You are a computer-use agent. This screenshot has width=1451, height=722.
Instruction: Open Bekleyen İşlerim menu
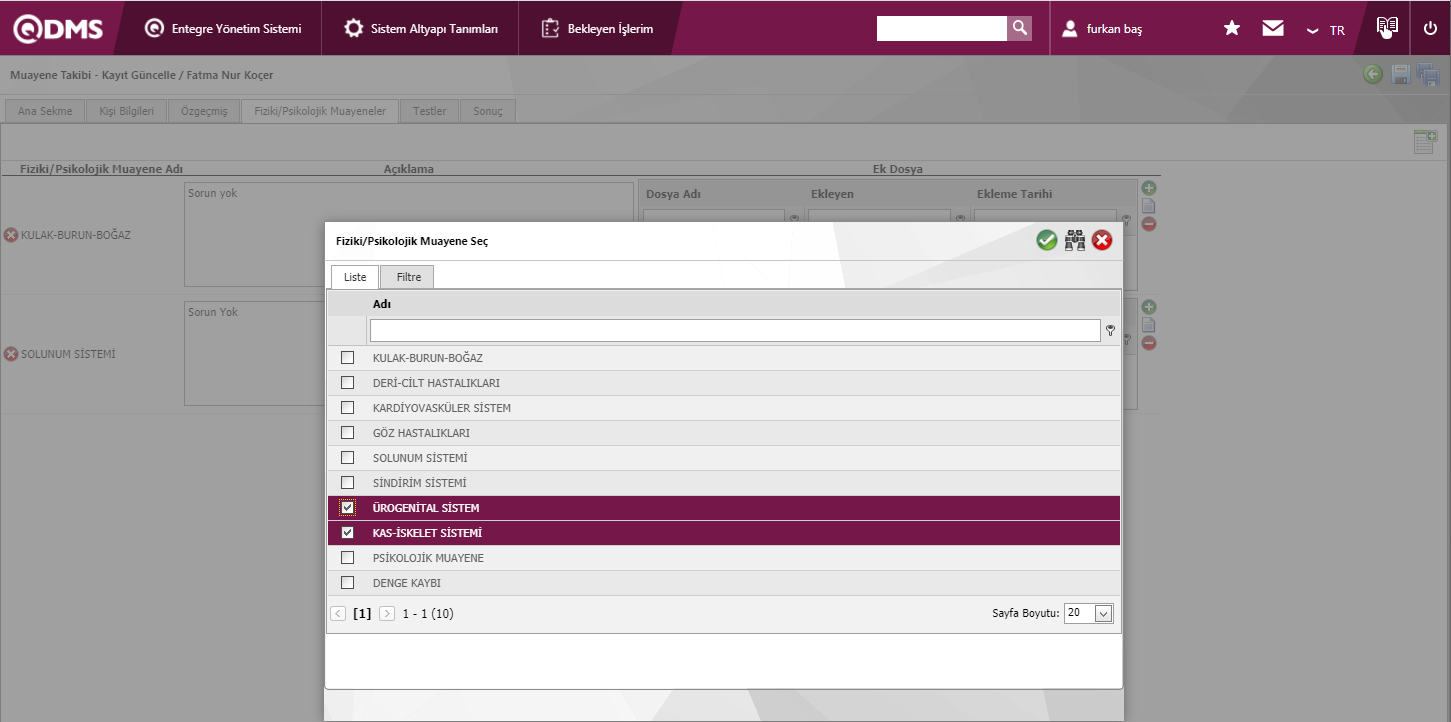(598, 29)
